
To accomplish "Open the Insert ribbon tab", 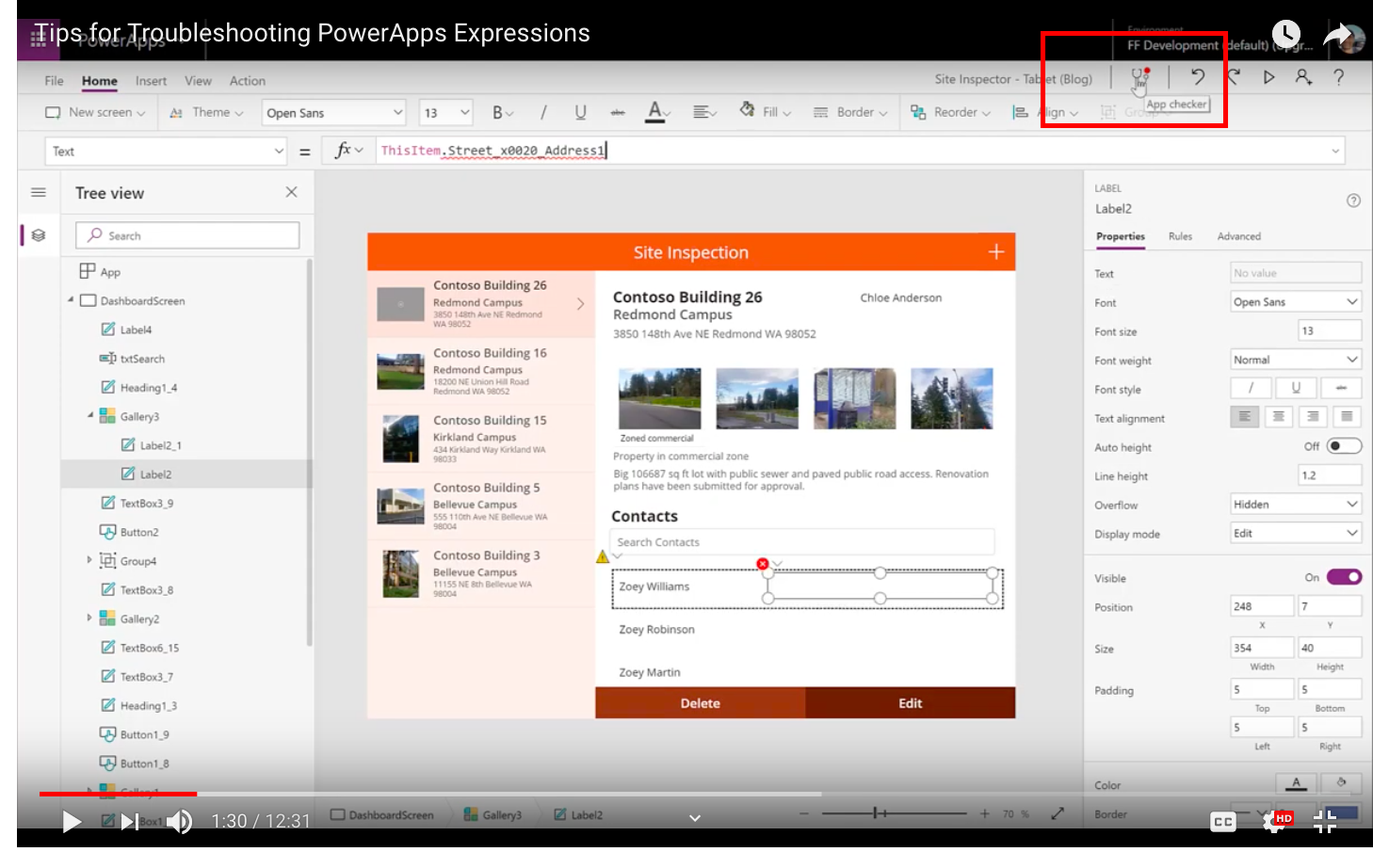I will tap(151, 81).
